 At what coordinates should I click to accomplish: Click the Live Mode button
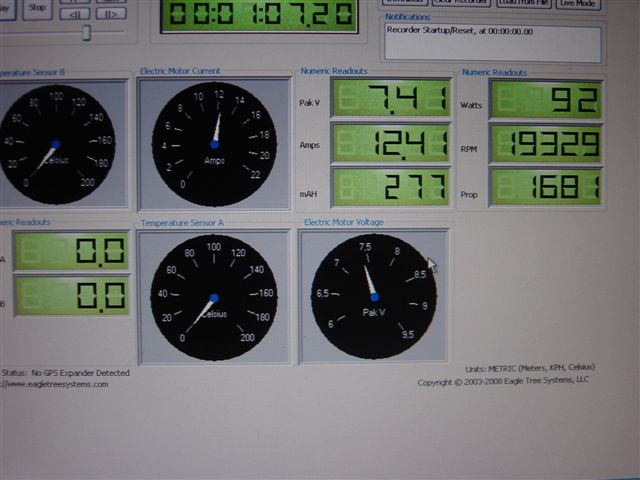pos(580,4)
